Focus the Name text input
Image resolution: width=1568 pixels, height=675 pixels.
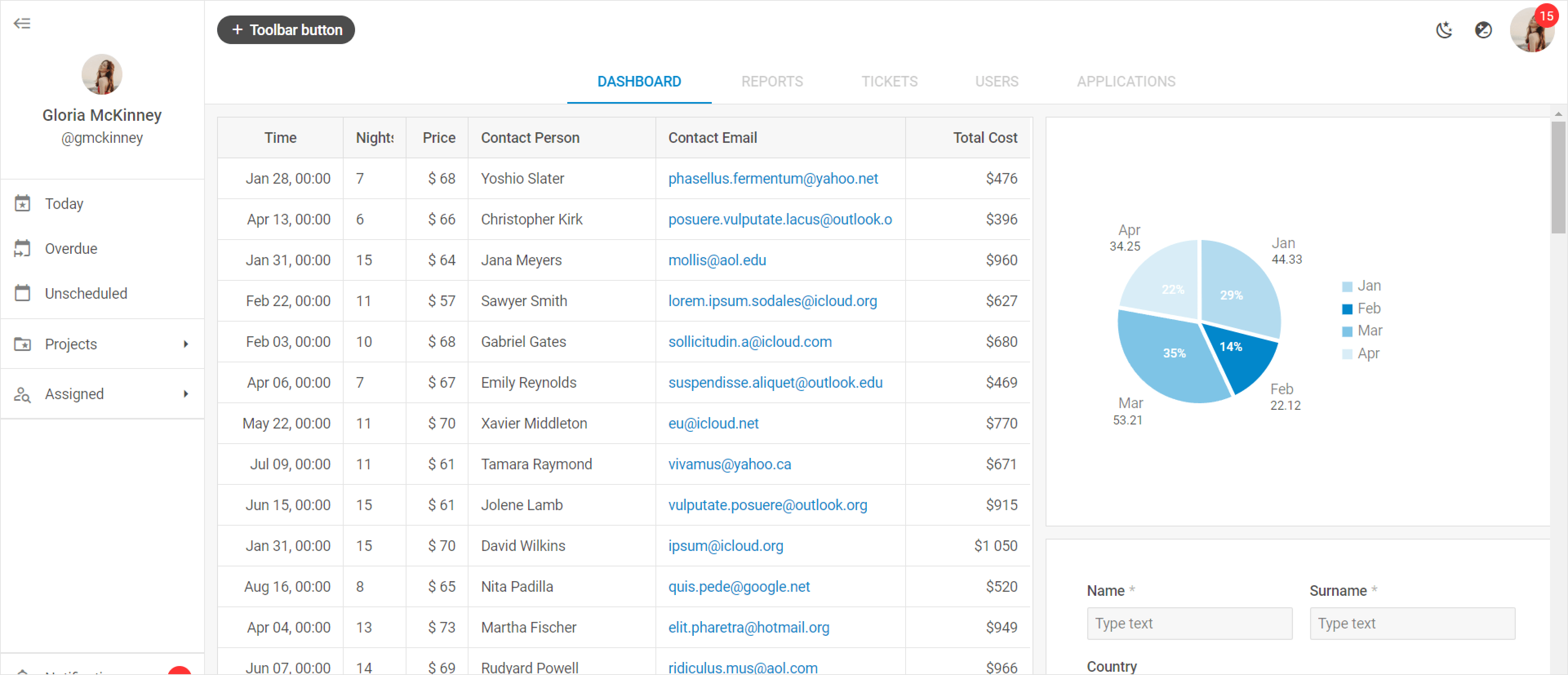point(1189,623)
